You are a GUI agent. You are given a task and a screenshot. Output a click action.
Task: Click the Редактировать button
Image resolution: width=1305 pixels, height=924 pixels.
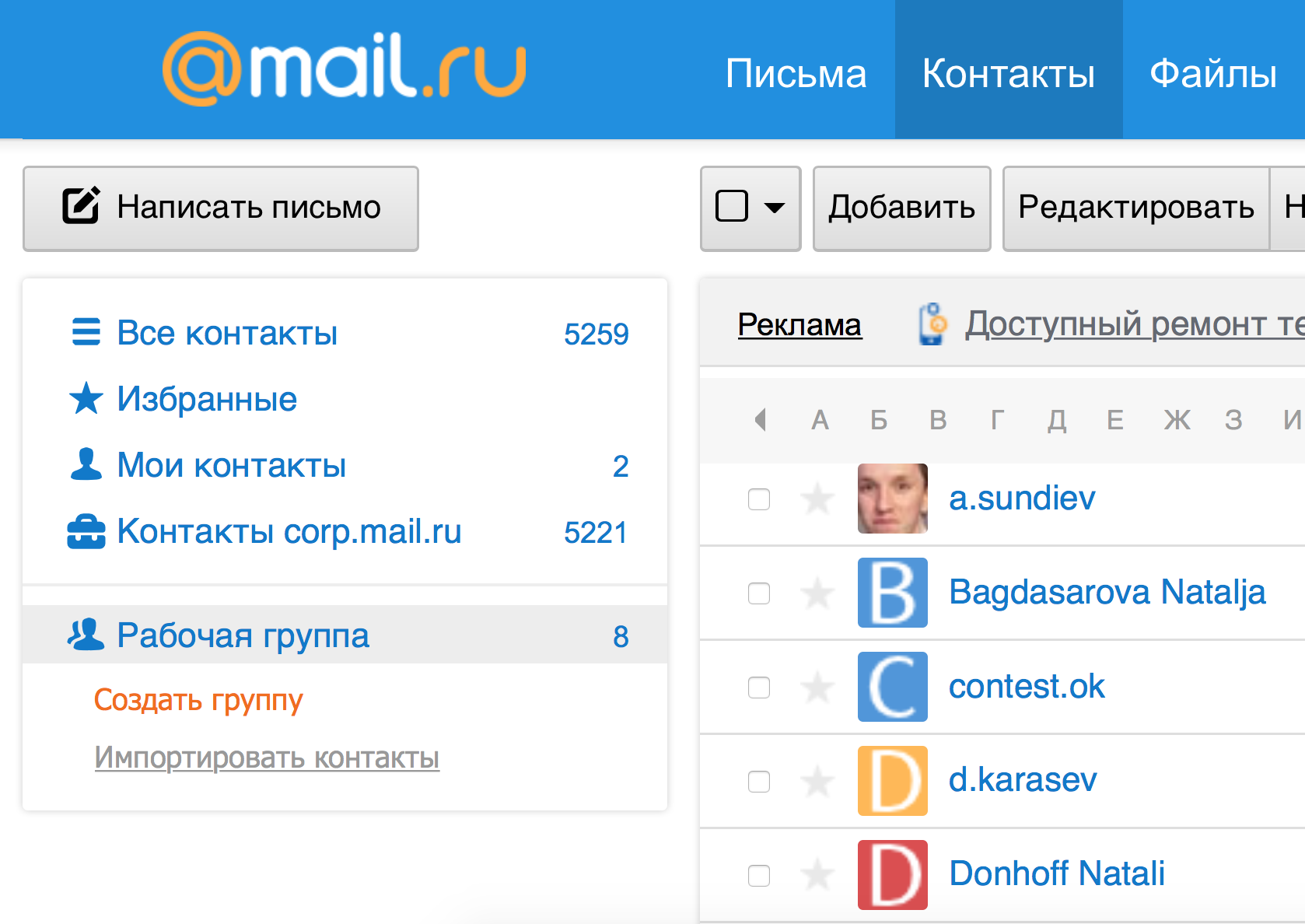tap(1136, 208)
